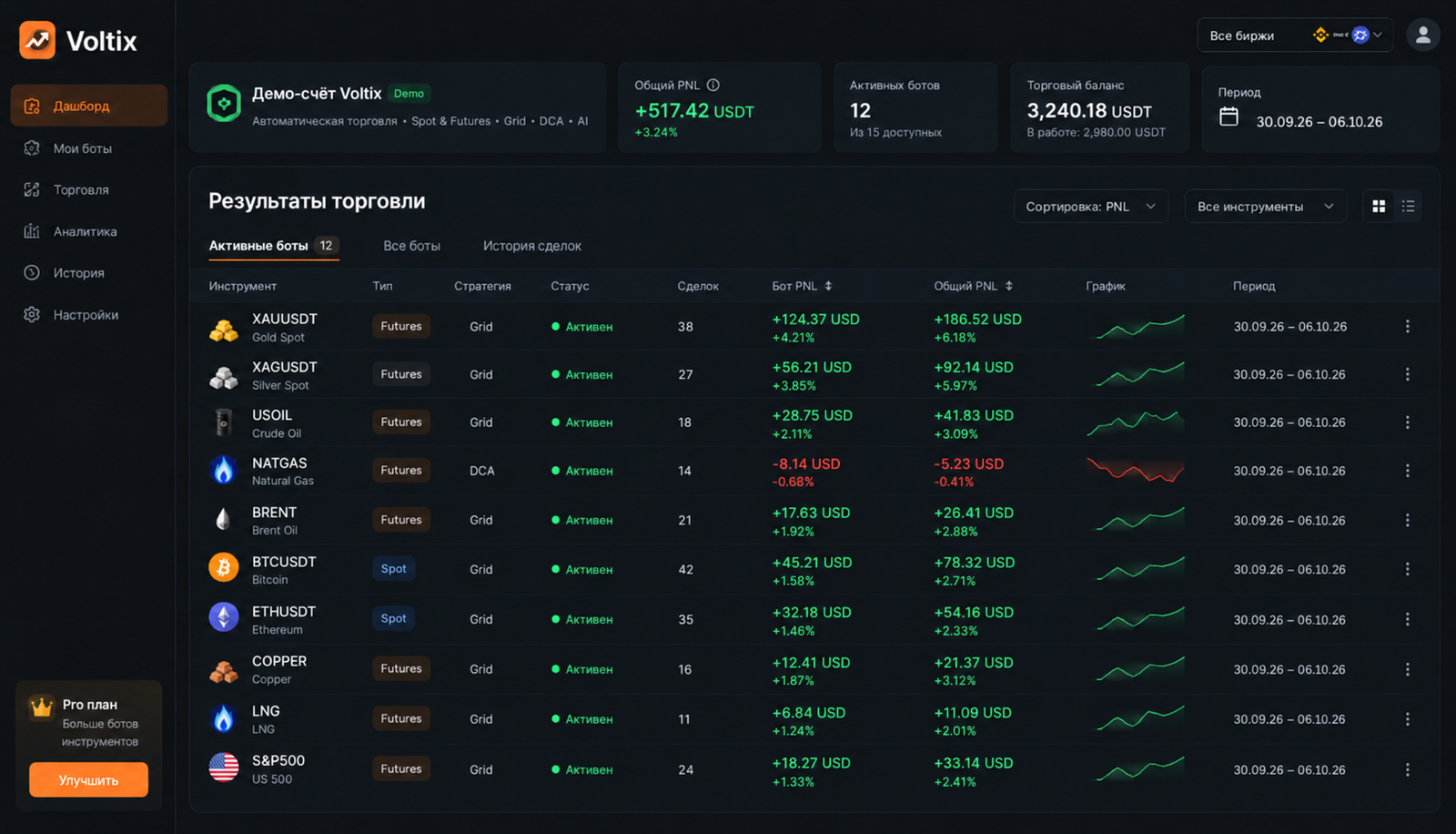Image resolution: width=1456 pixels, height=834 pixels.
Task: Click the Demo-счёт hexagon account icon
Action: 224,104
